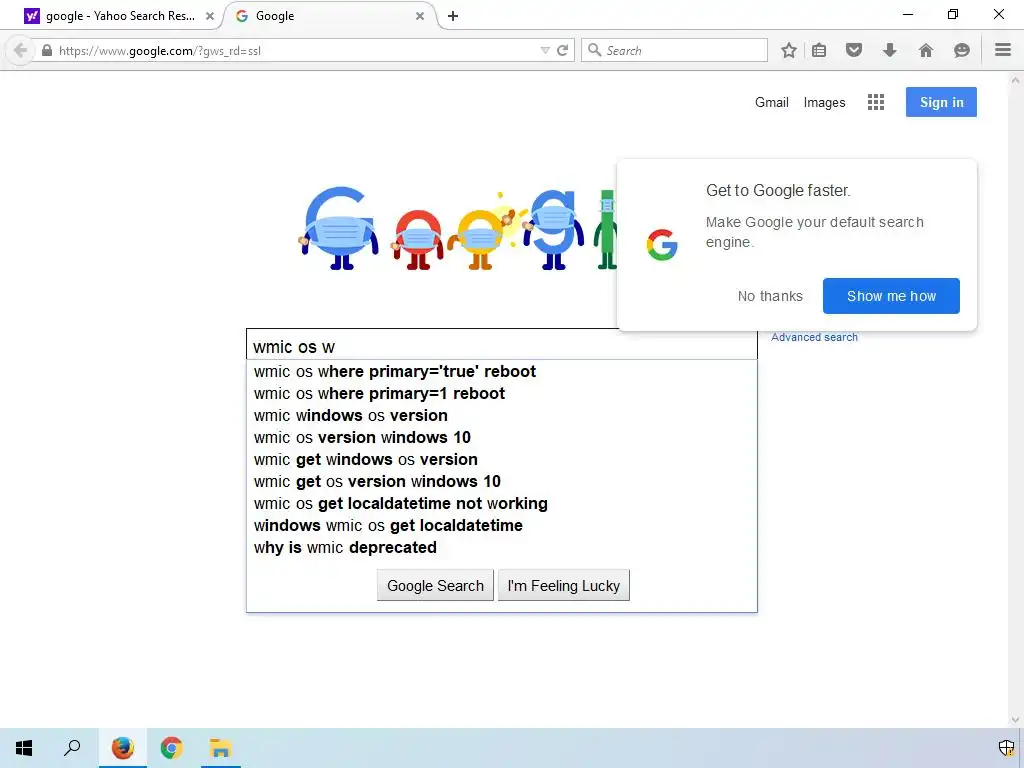Open a new tab with plus button

[453, 16]
